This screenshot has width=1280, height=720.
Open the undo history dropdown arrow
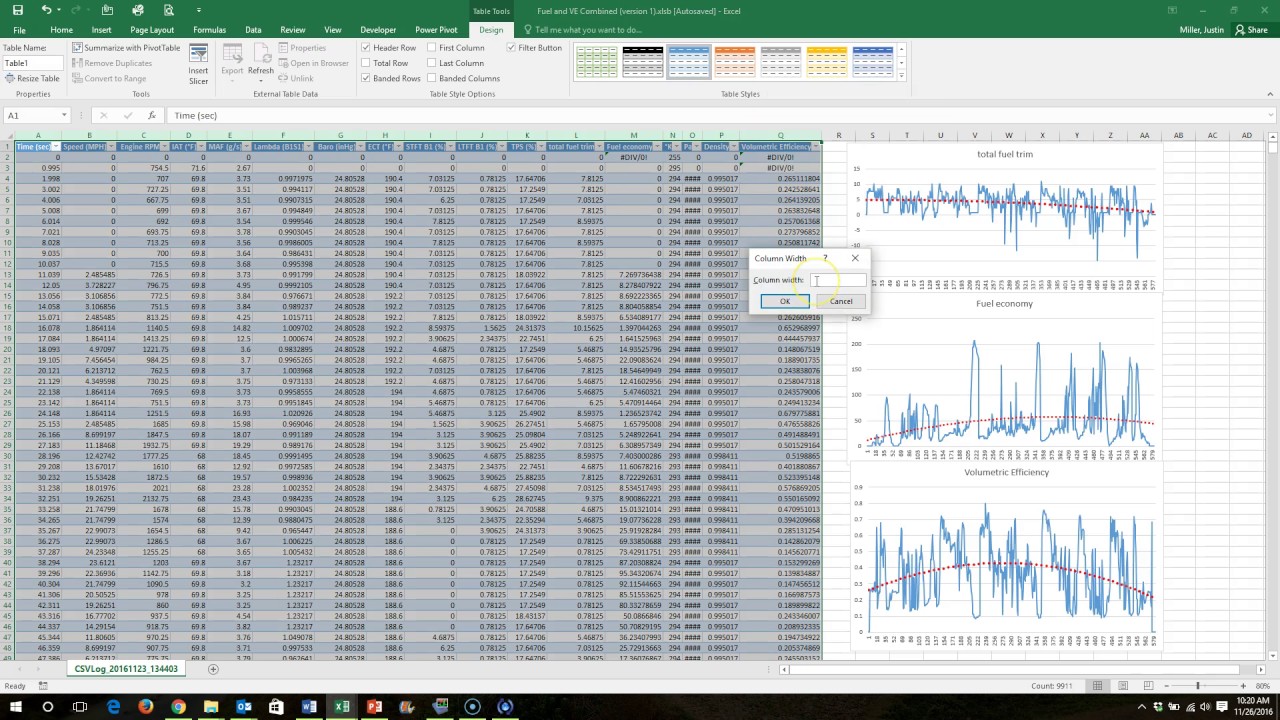coord(59,10)
